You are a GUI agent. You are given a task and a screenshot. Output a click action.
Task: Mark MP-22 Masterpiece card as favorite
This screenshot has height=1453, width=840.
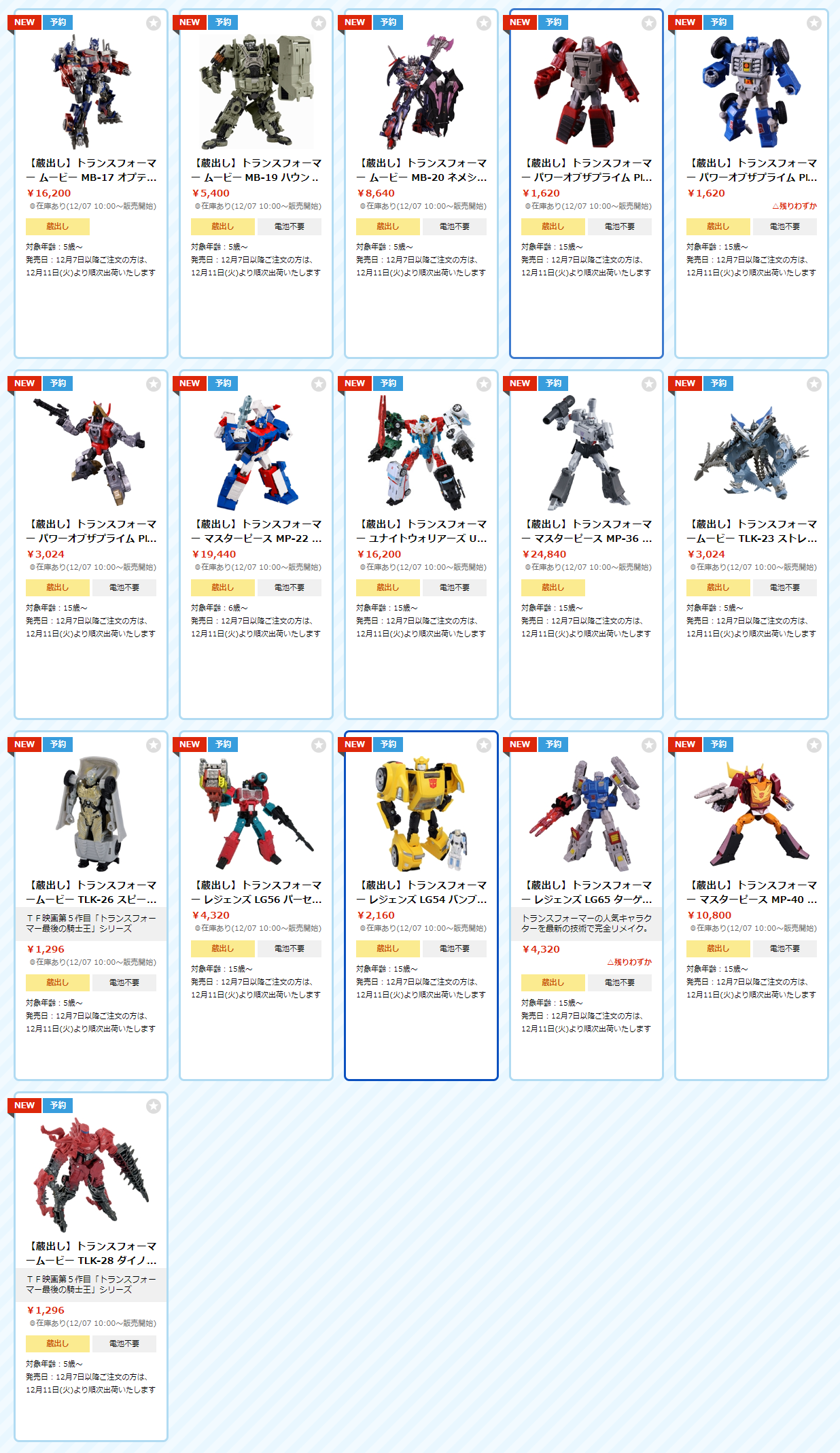click(x=319, y=384)
